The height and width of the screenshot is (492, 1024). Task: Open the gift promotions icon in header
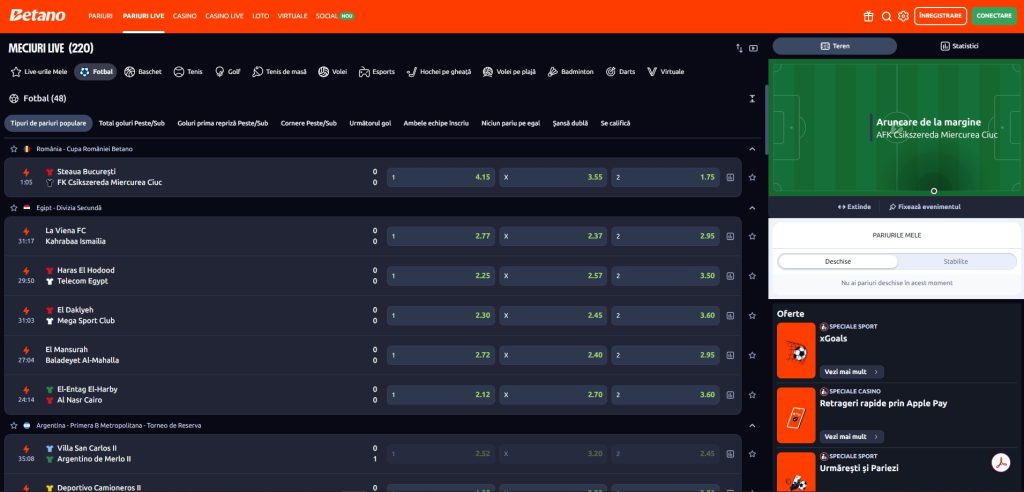[x=868, y=16]
